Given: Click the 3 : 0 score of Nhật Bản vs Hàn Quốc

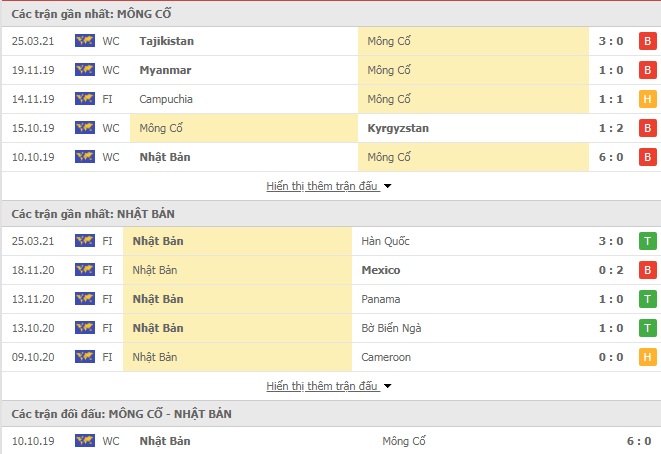Looking at the screenshot, I should point(611,241).
